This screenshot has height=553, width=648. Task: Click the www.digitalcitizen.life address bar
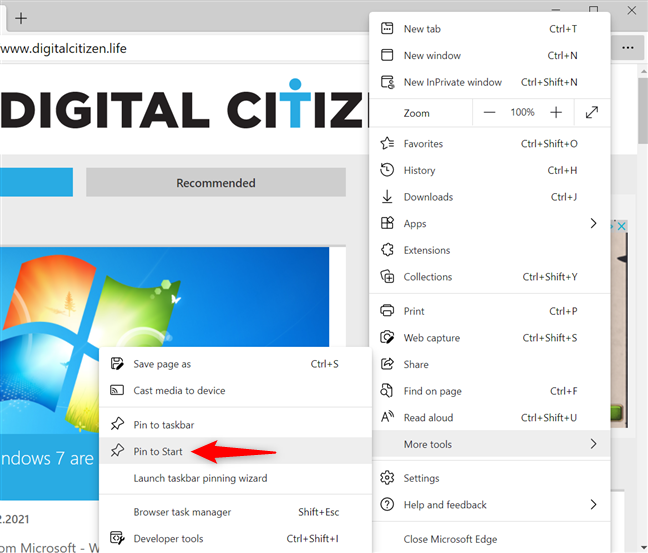[x=182, y=48]
